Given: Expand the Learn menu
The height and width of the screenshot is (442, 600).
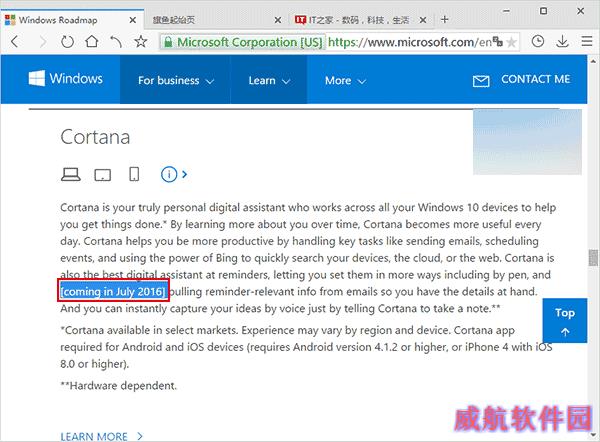Looking at the screenshot, I should tap(269, 80).
